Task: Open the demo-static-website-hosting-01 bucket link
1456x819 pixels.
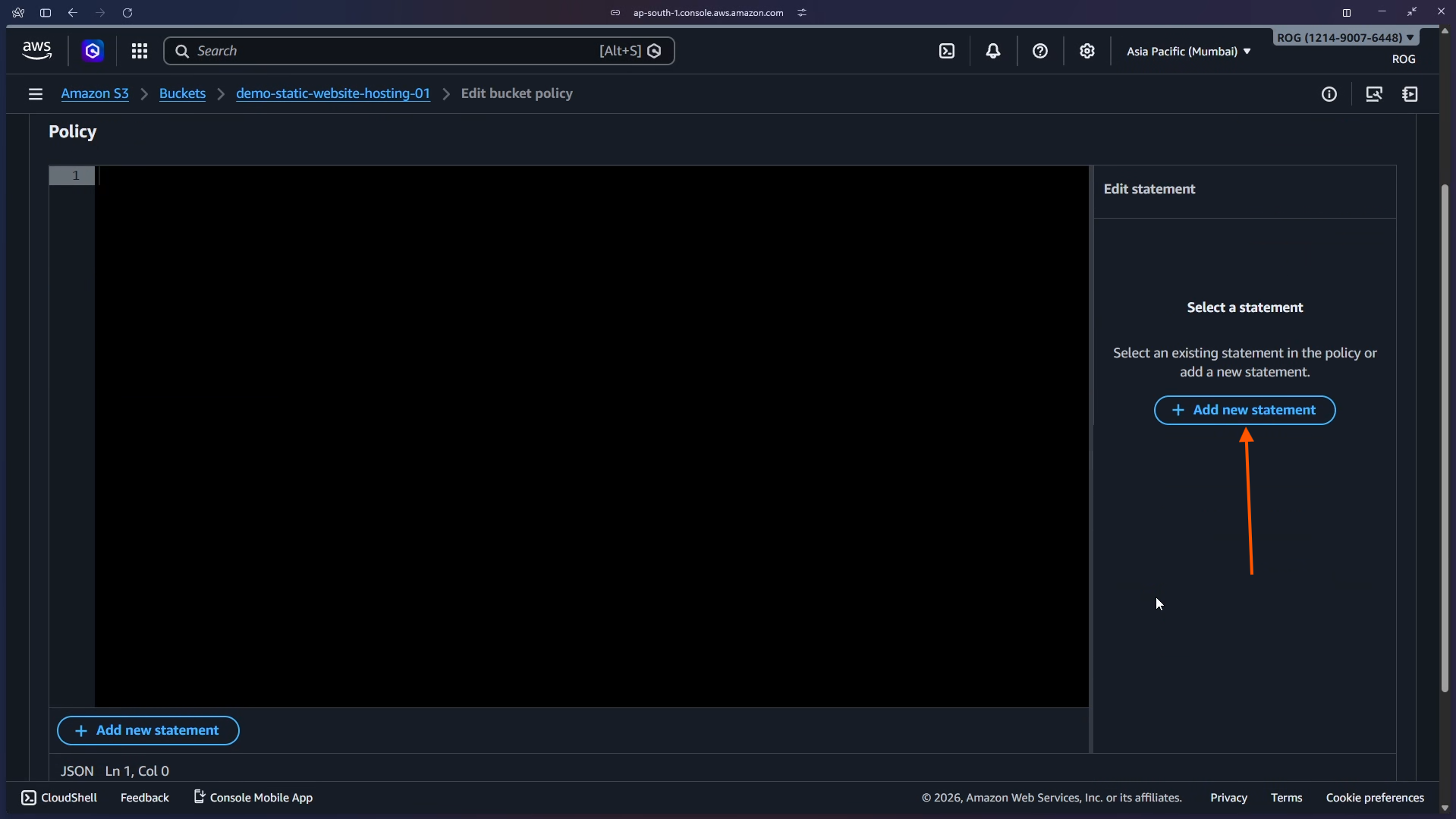Action: click(x=333, y=93)
